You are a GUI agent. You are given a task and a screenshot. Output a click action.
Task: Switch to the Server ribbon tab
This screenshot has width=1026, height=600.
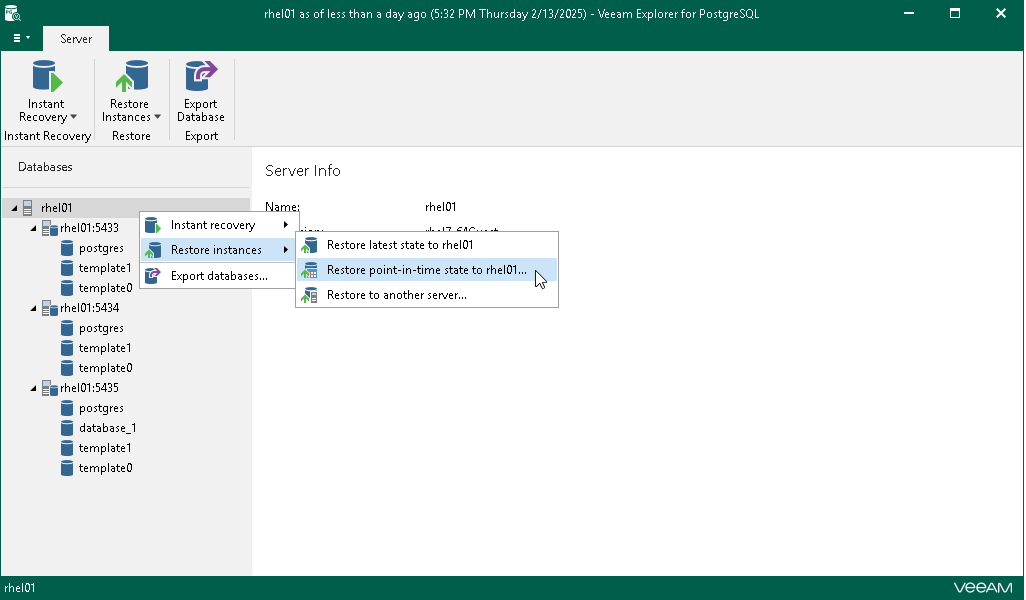75,38
